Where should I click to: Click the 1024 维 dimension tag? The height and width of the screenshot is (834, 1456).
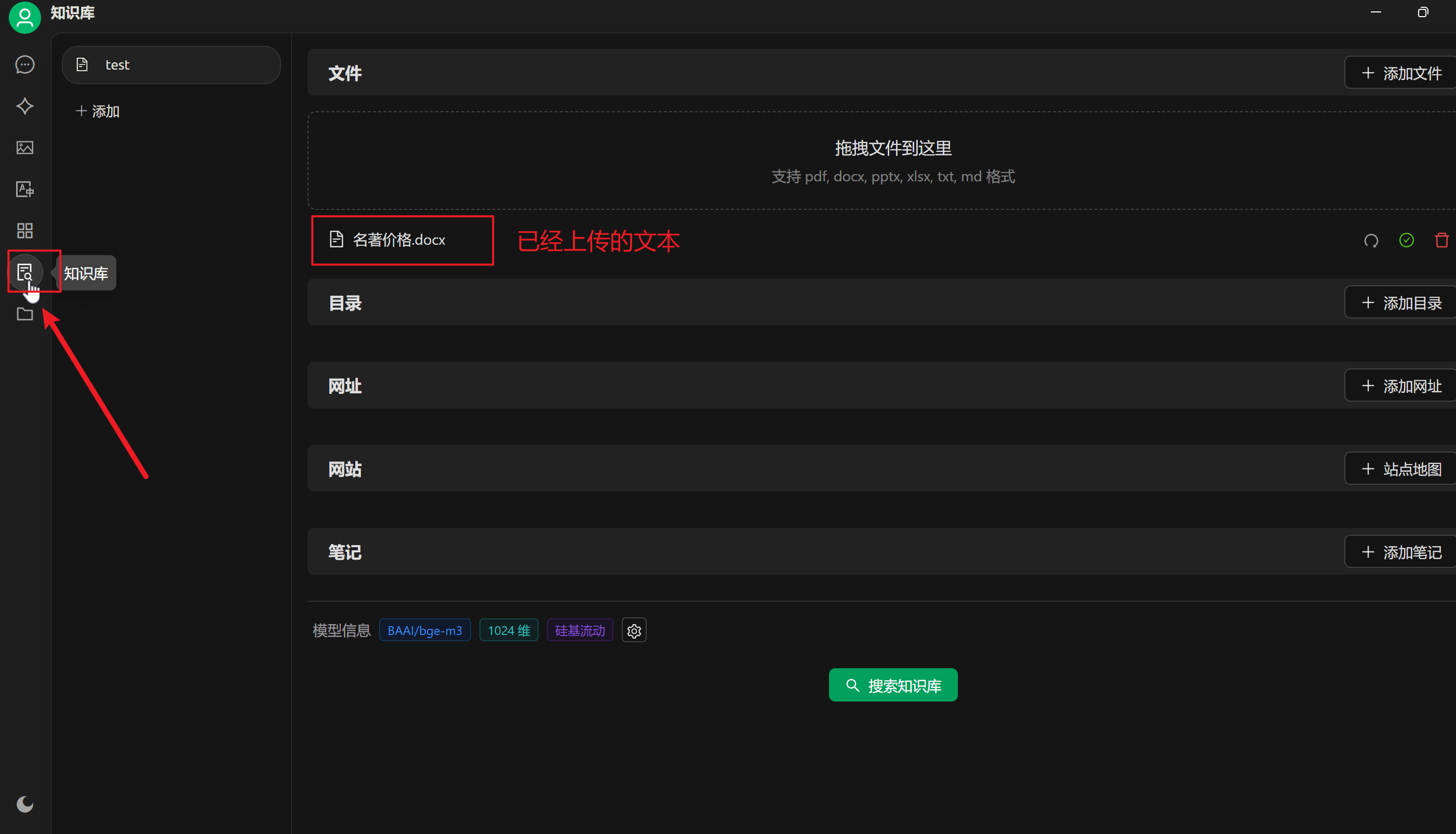pyautogui.click(x=509, y=631)
